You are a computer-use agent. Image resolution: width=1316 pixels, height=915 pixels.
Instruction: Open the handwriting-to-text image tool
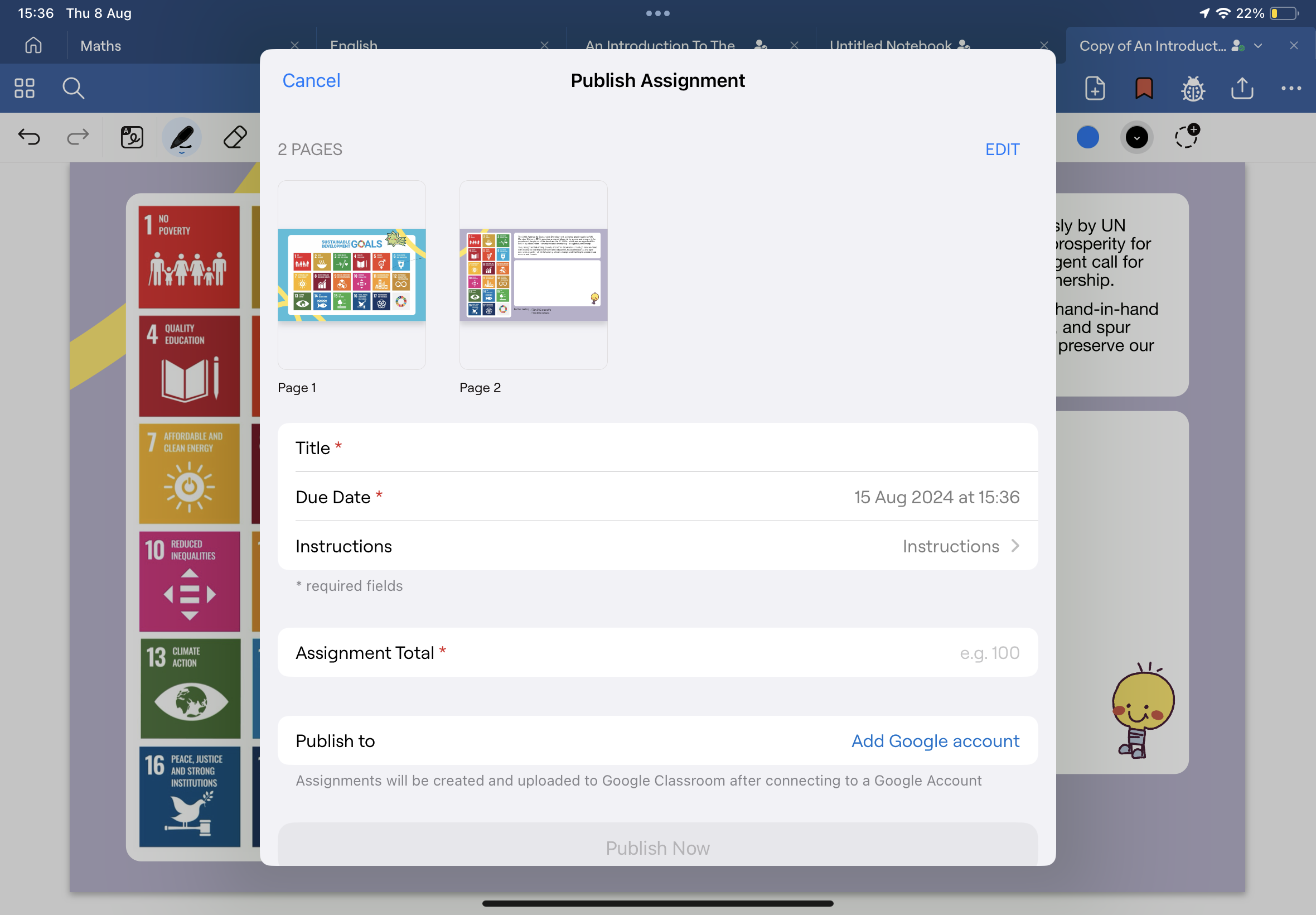point(132,137)
